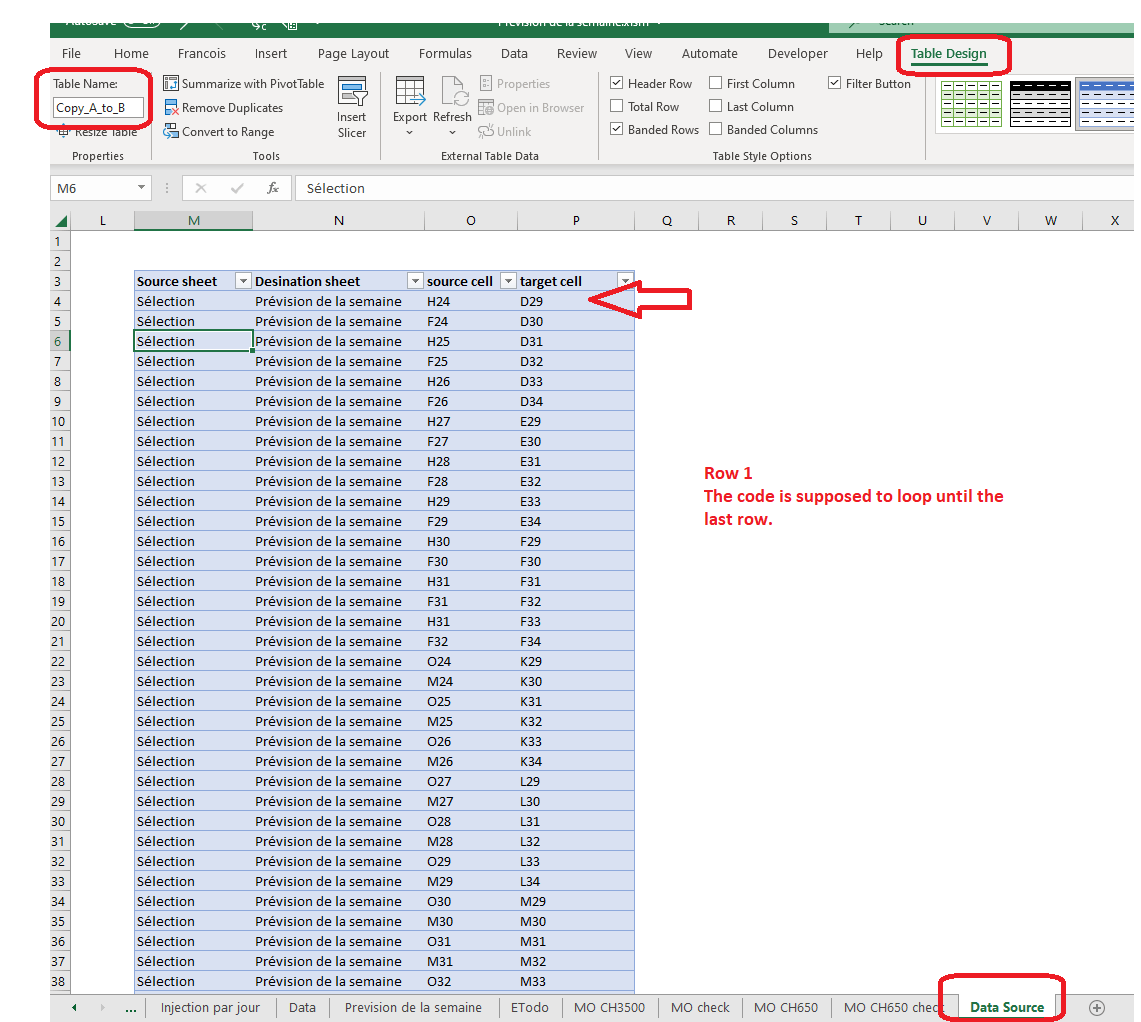This screenshot has height=1022, width=1141.
Task: Select the green table style swatch
Action: coord(971,104)
